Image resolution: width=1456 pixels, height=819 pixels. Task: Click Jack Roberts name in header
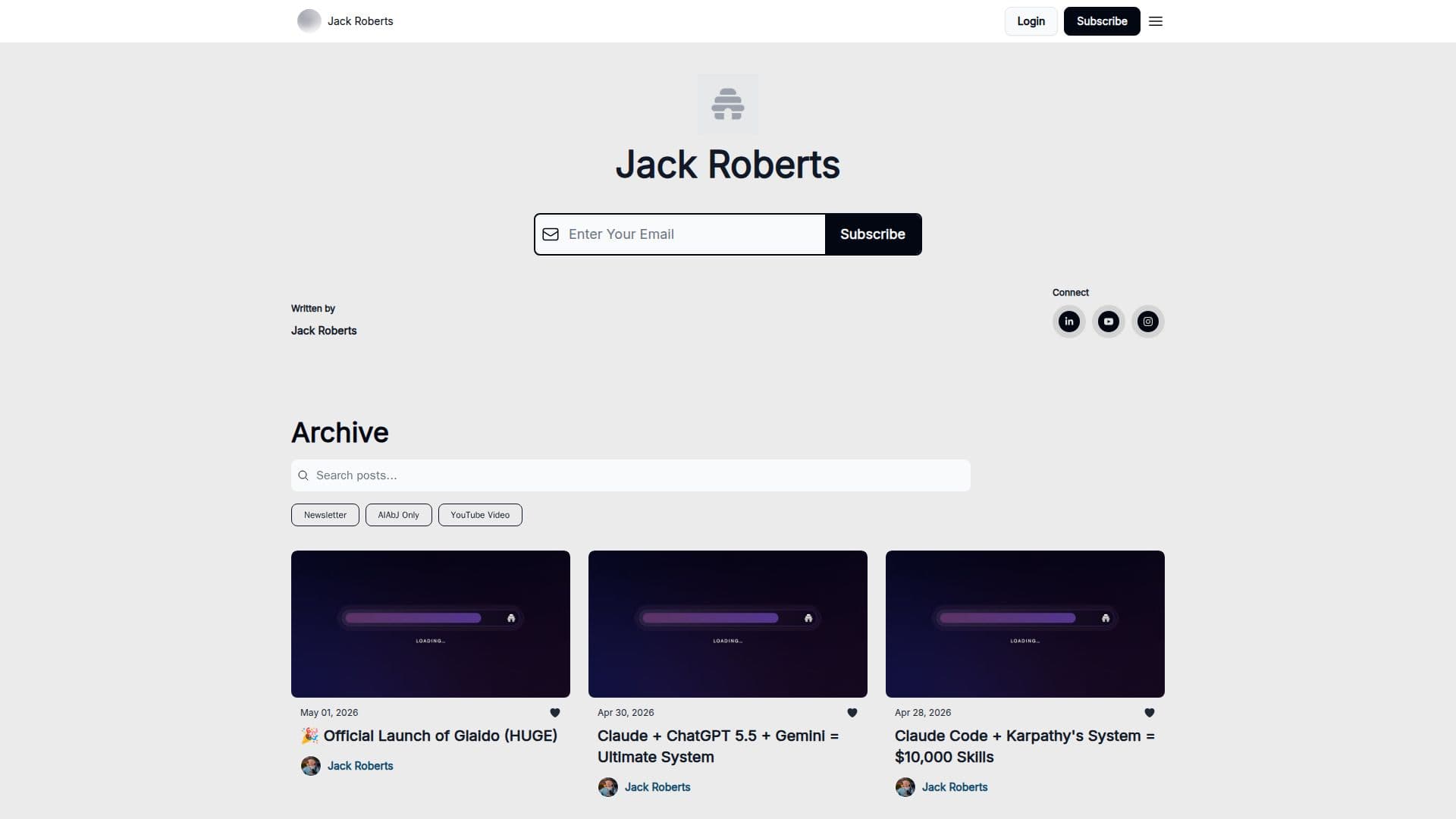coord(360,21)
